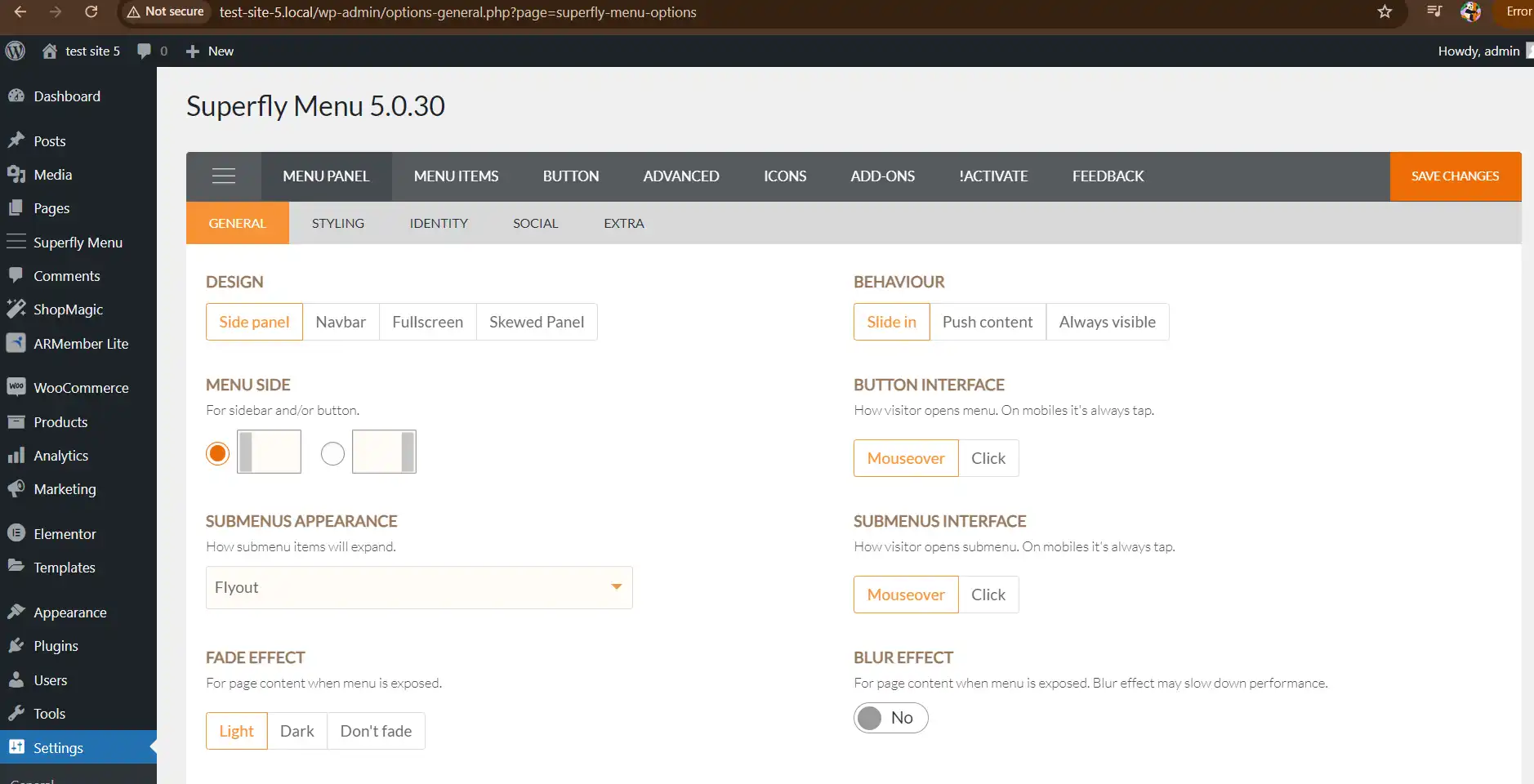Image resolution: width=1534 pixels, height=784 pixels.
Task: Select Slide in behaviour option
Action: 891,322
